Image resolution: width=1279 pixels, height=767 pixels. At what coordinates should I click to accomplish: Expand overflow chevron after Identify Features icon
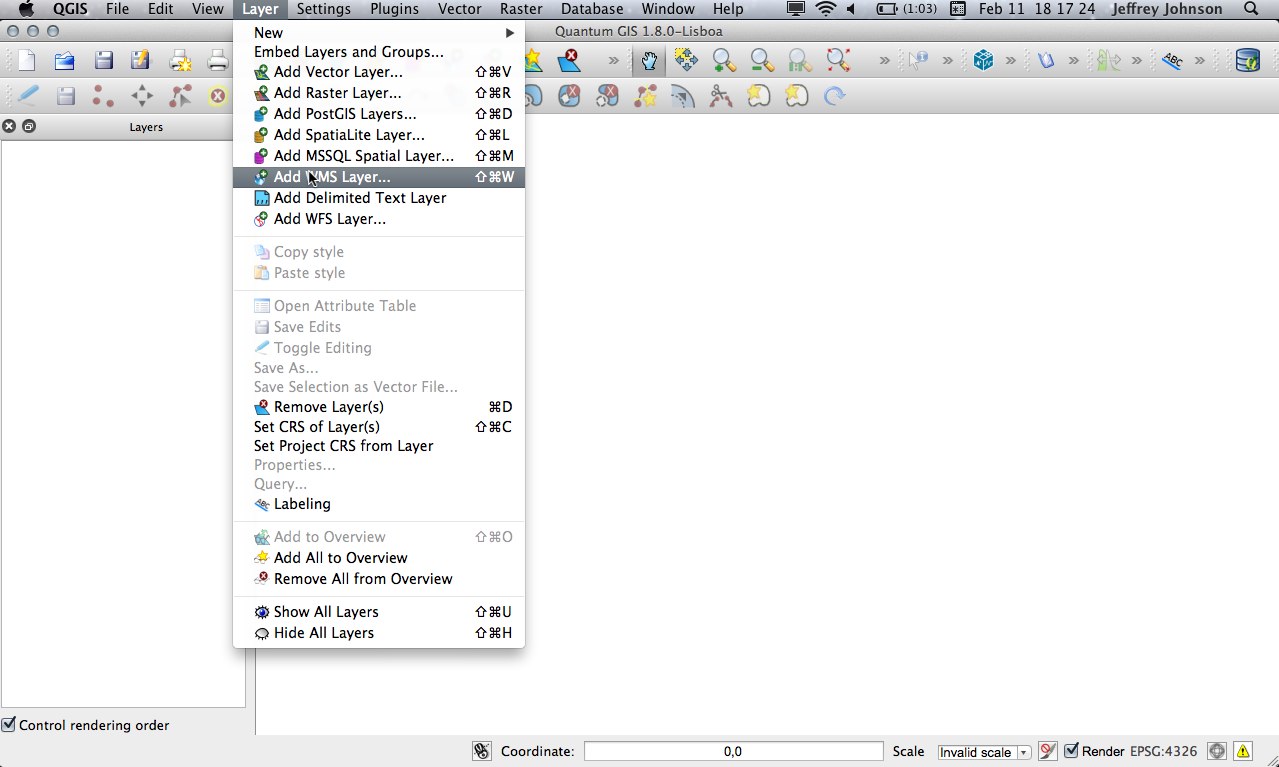950,61
